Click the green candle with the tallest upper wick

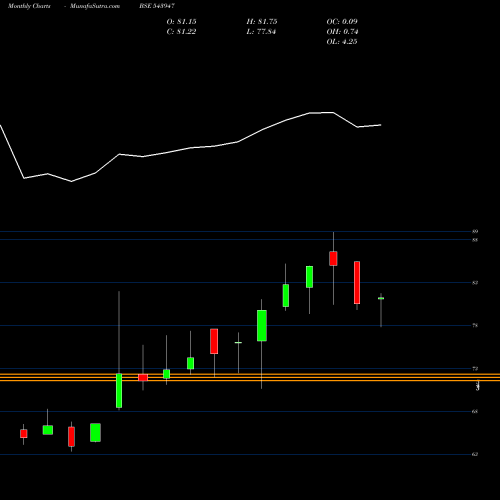pos(119,390)
